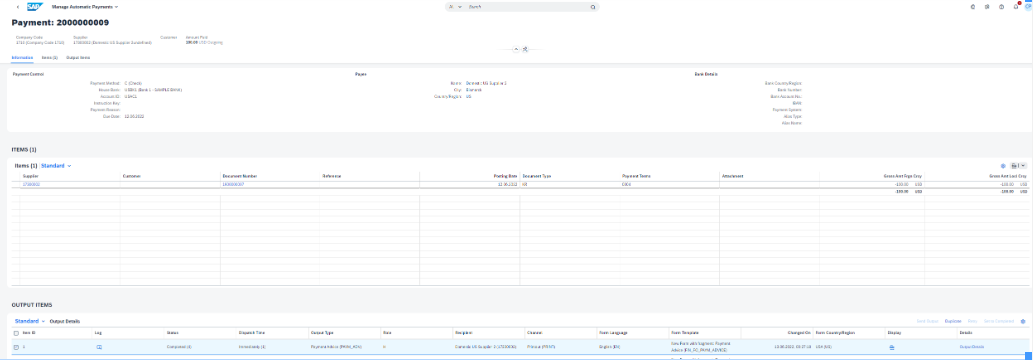Viewport: 1033px width, 360px height.
Task: Focus the shell search input field
Action: [x=527, y=7]
